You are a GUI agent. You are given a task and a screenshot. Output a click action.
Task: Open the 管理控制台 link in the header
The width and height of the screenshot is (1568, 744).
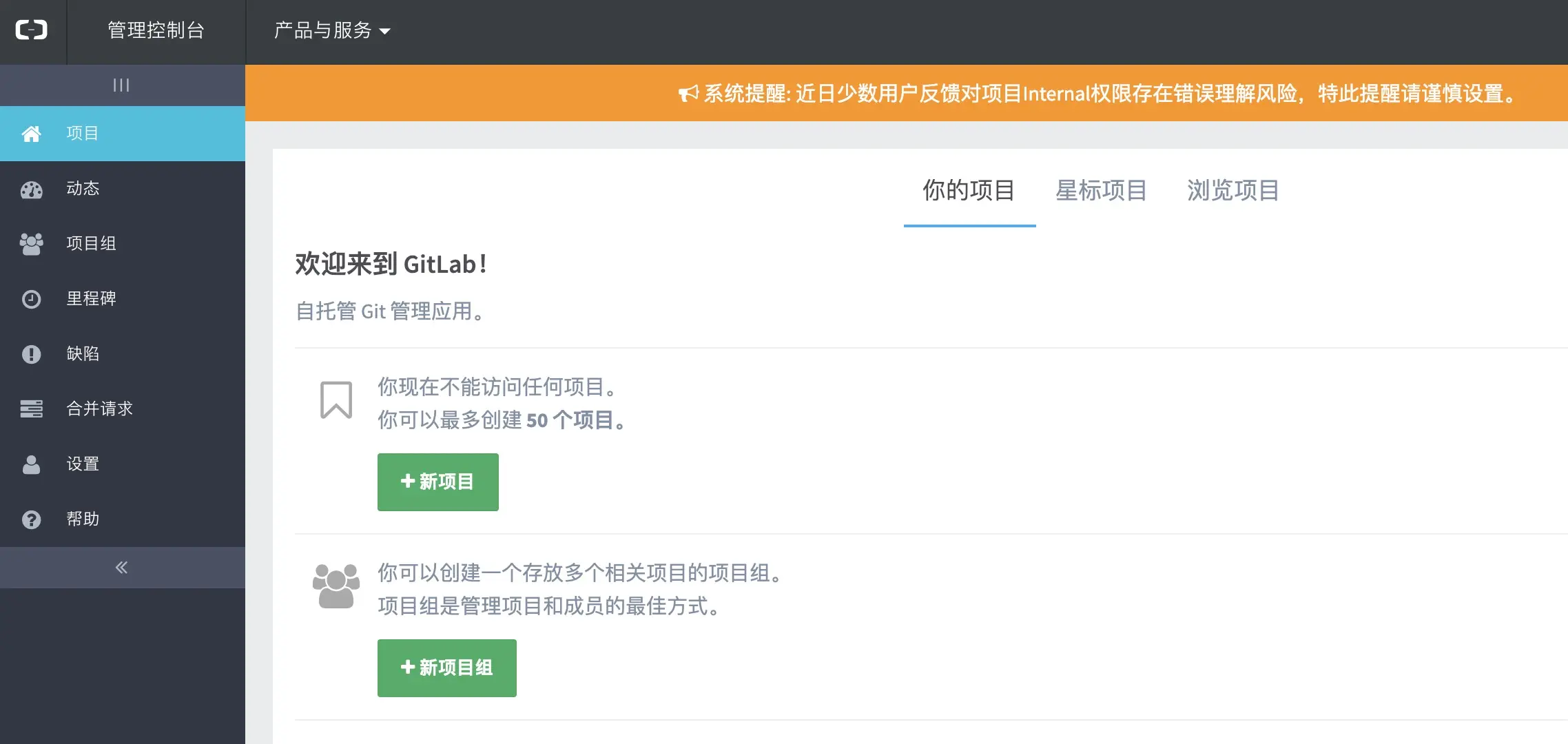point(156,30)
